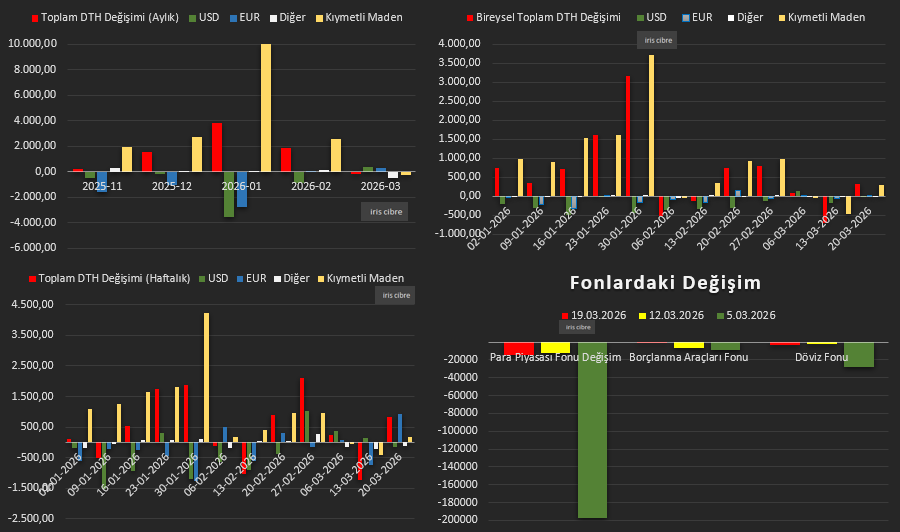Screen dimensions: 900x532
Task: Select the 2025-12 axis label in monthly chart
Action: pyautogui.click(x=172, y=187)
